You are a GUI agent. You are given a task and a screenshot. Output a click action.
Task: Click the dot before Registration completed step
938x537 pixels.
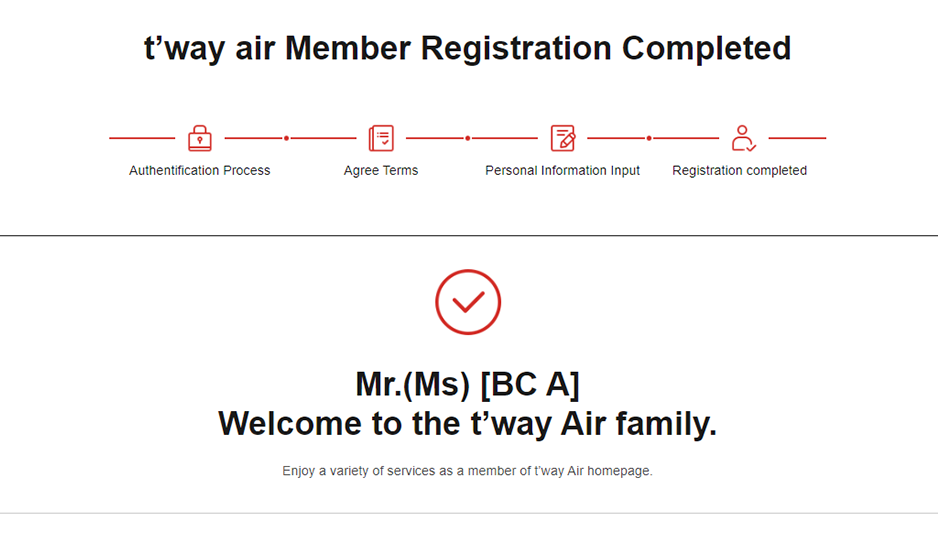[649, 138]
